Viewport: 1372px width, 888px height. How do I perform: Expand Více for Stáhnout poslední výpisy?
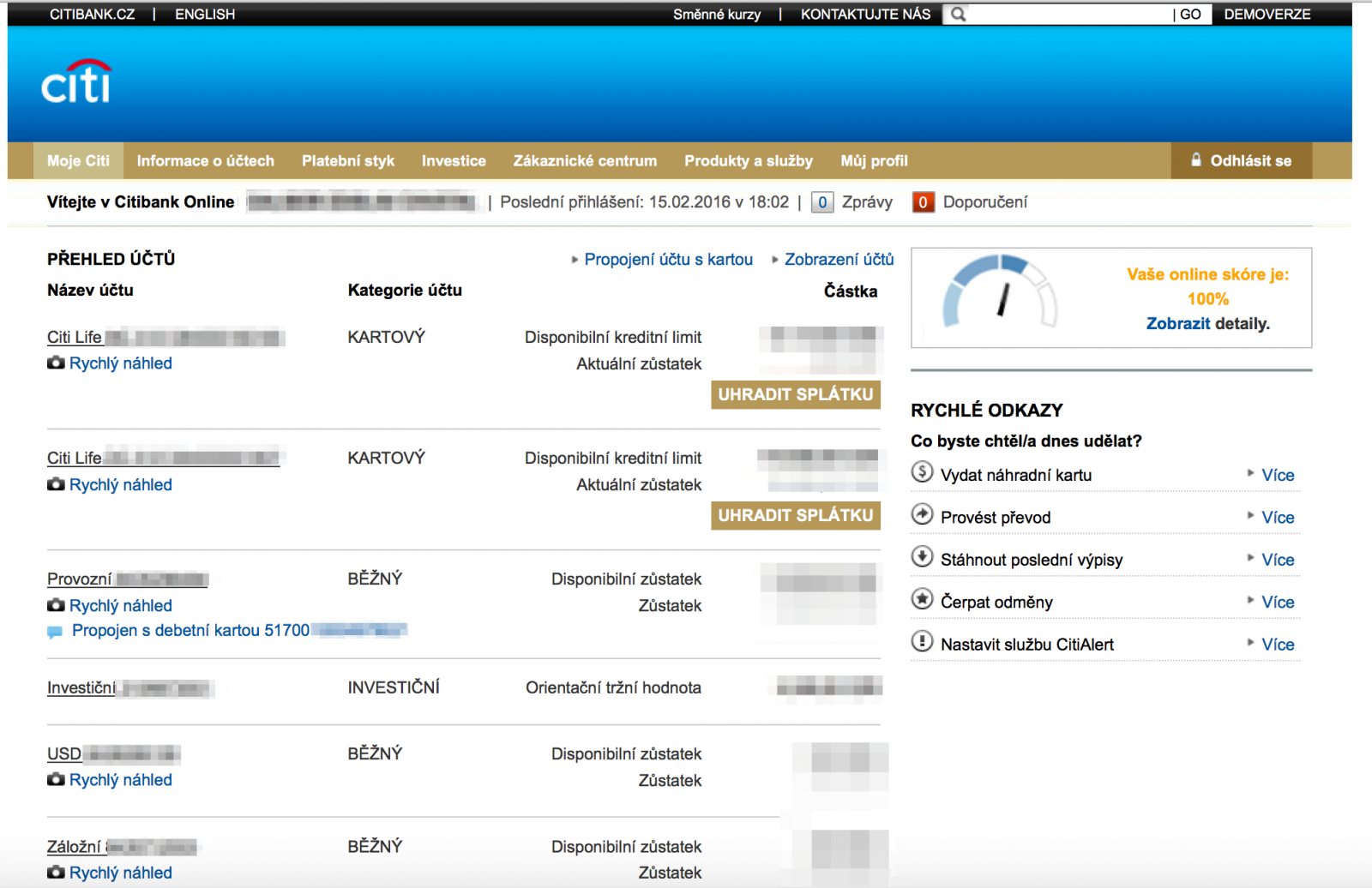click(x=1278, y=560)
